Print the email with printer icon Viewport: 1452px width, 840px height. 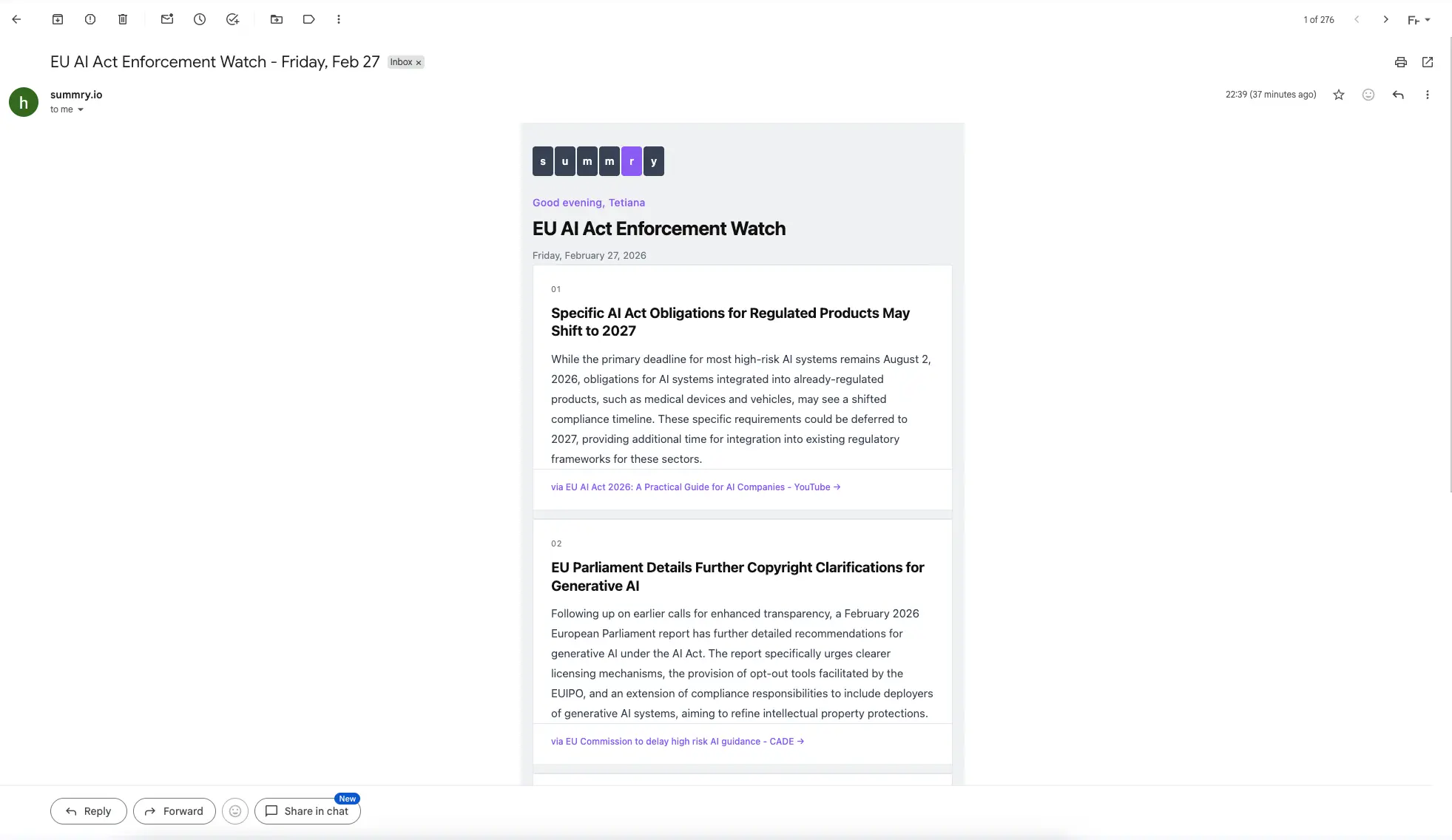coord(1401,62)
